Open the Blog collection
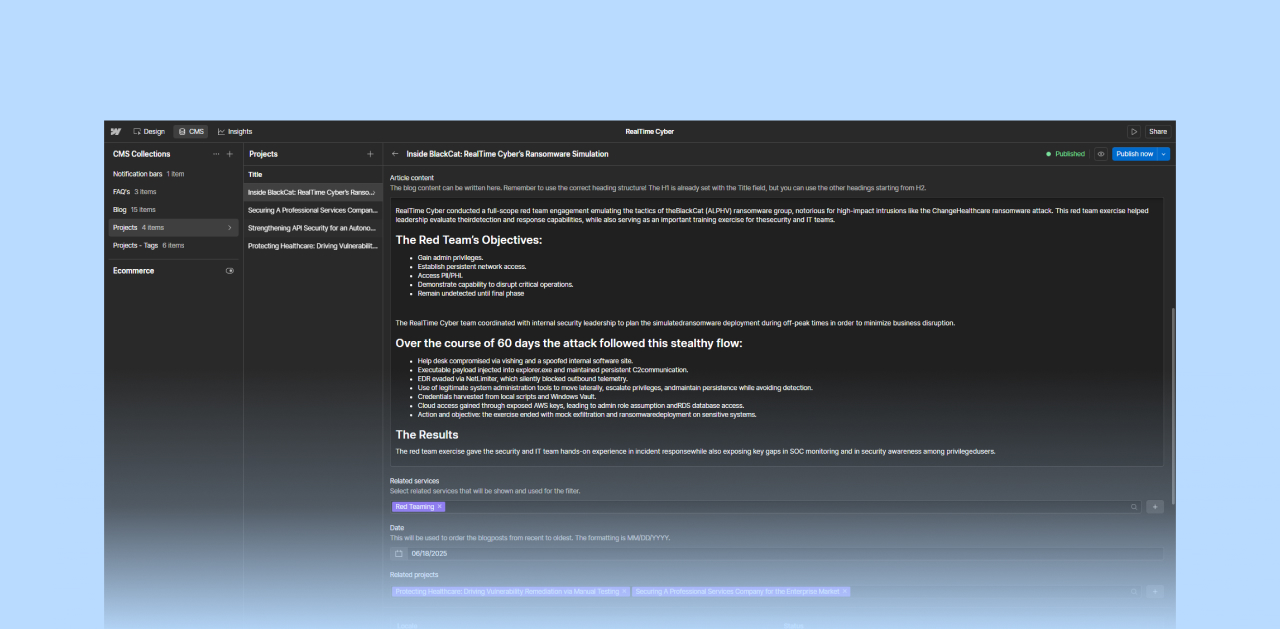 tap(173, 210)
